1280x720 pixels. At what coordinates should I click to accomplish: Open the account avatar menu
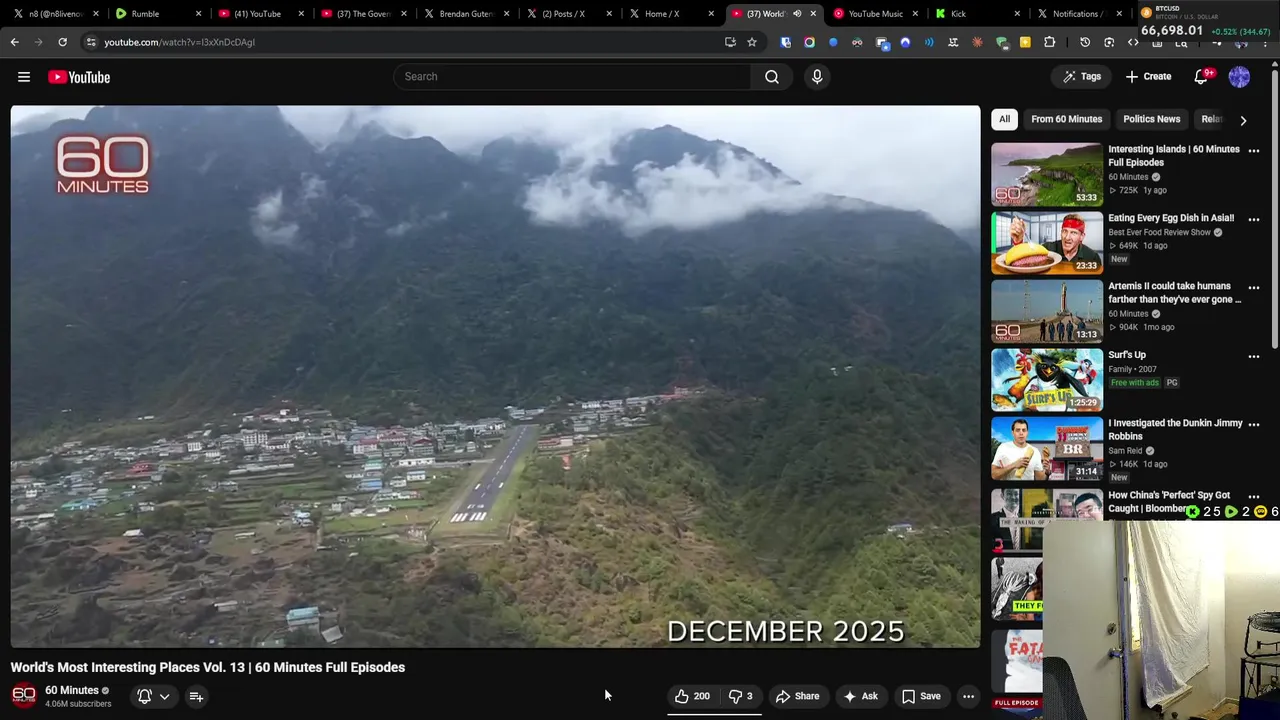pyautogui.click(x=1239, y=77)
